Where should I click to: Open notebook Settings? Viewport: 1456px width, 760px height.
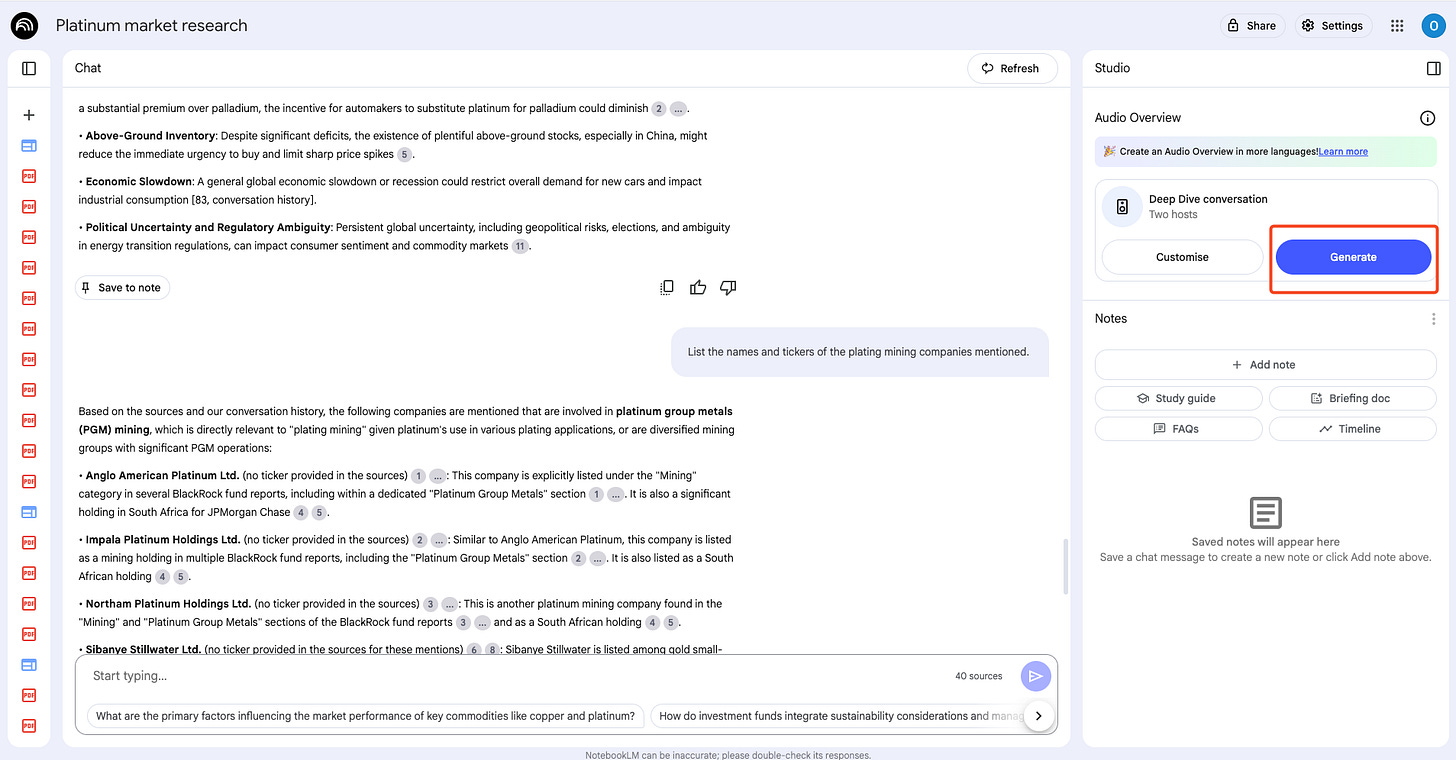tap(1333, 26)
